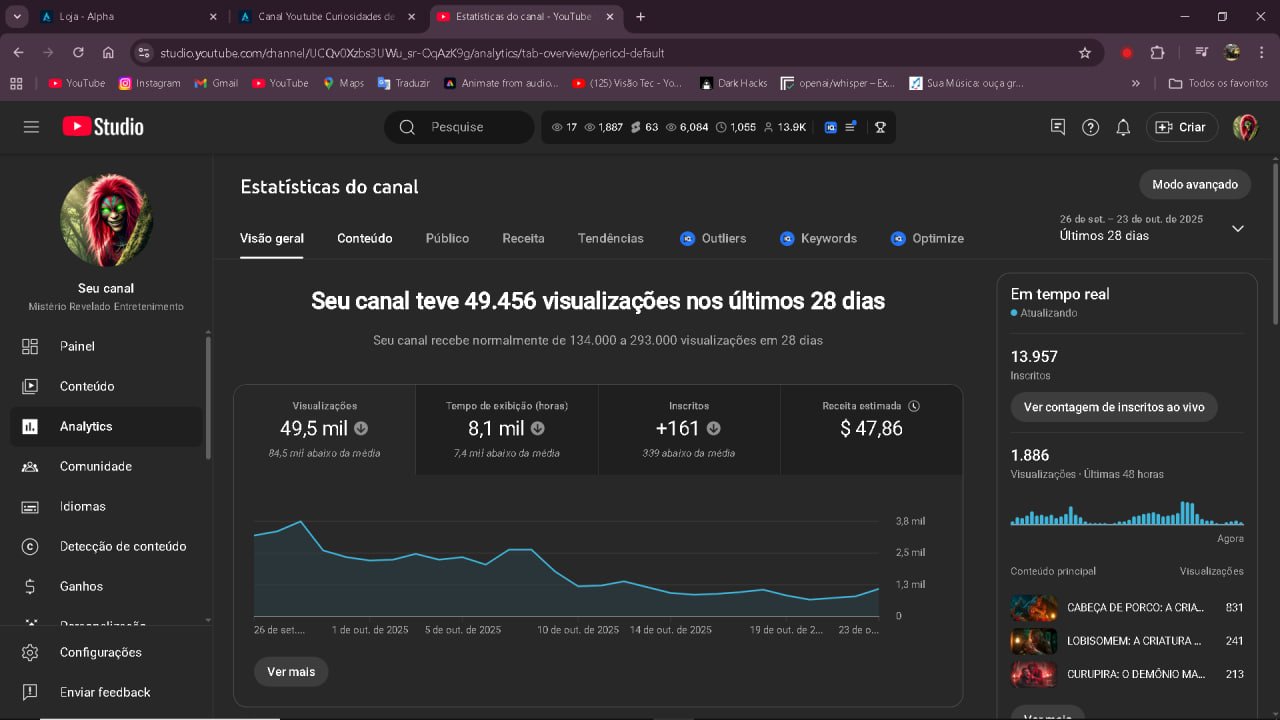Expand the Últimos 28 dias date range dropdown
The height and width of the screenshot is (720, 1280).
[x=1237, y=228]
